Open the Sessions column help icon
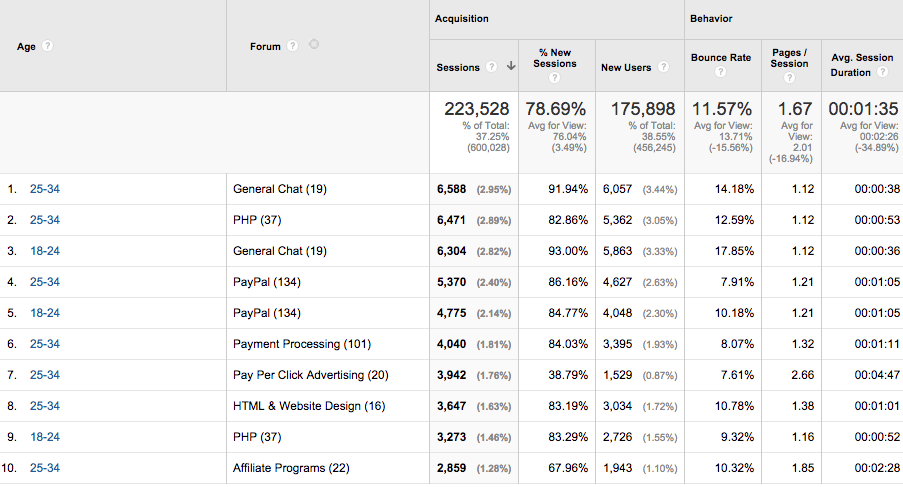 492,68
